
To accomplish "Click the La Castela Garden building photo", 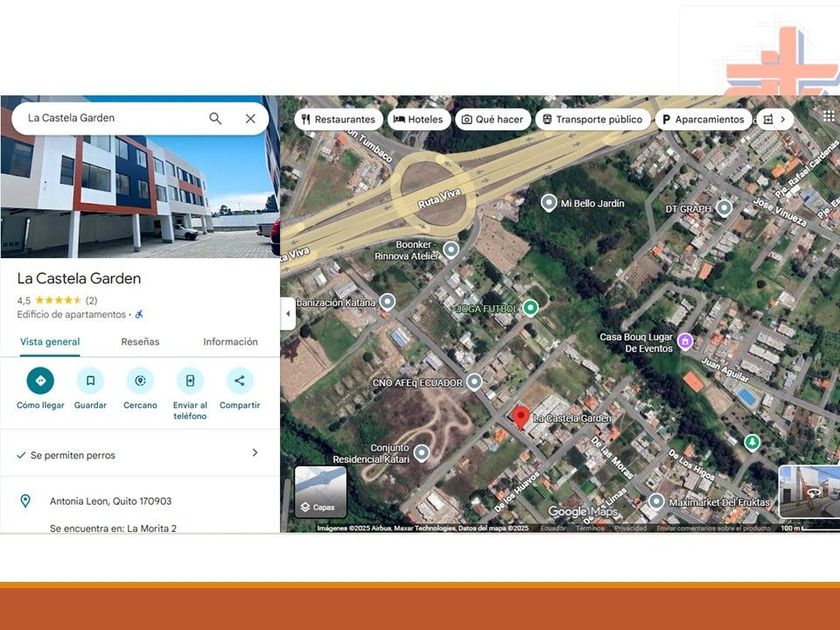I will (x=139, y=196).
